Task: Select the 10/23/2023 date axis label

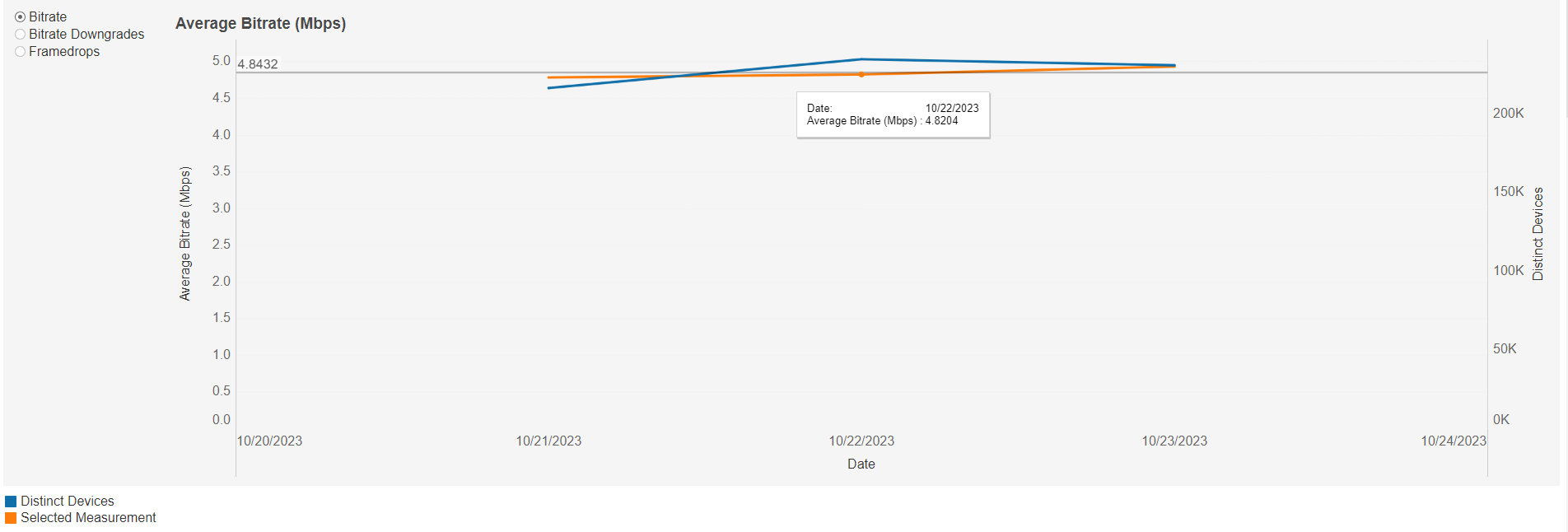Action: coord(1174,441)
